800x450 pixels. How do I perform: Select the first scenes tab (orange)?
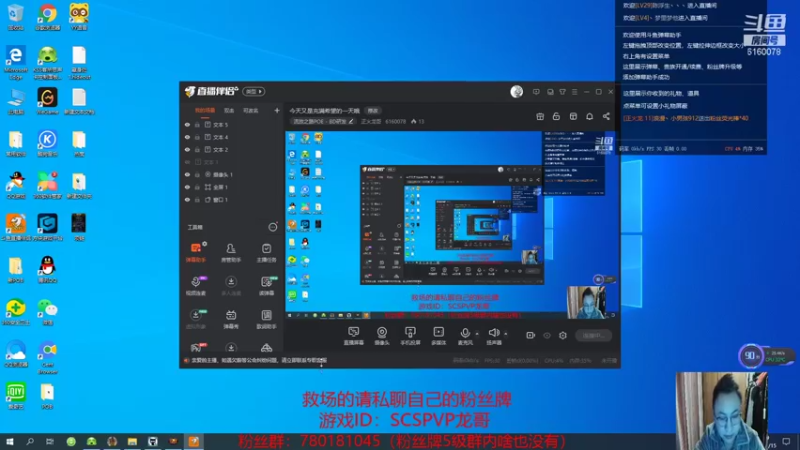(205, 110)
